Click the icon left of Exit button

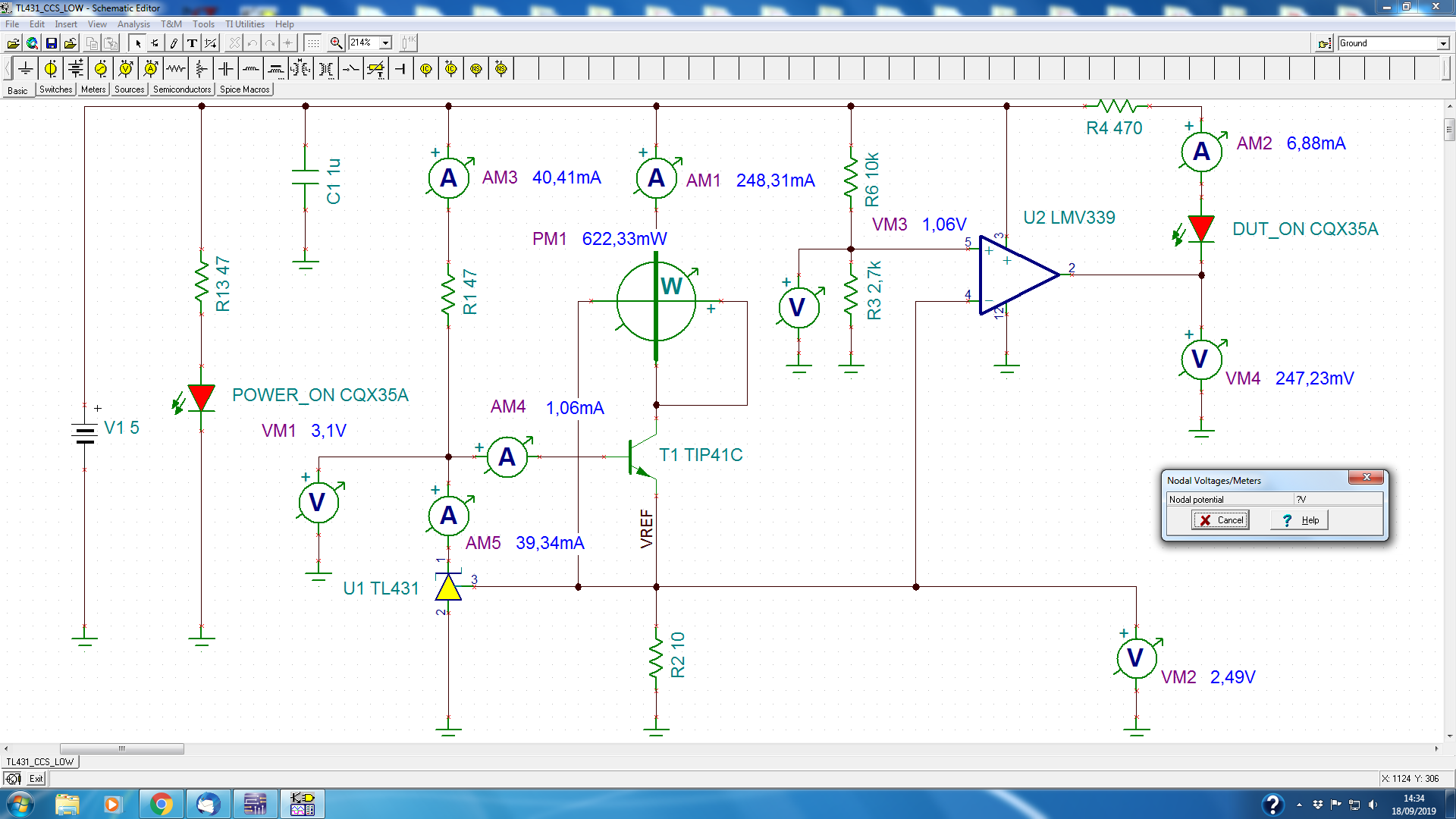[13, 779]
